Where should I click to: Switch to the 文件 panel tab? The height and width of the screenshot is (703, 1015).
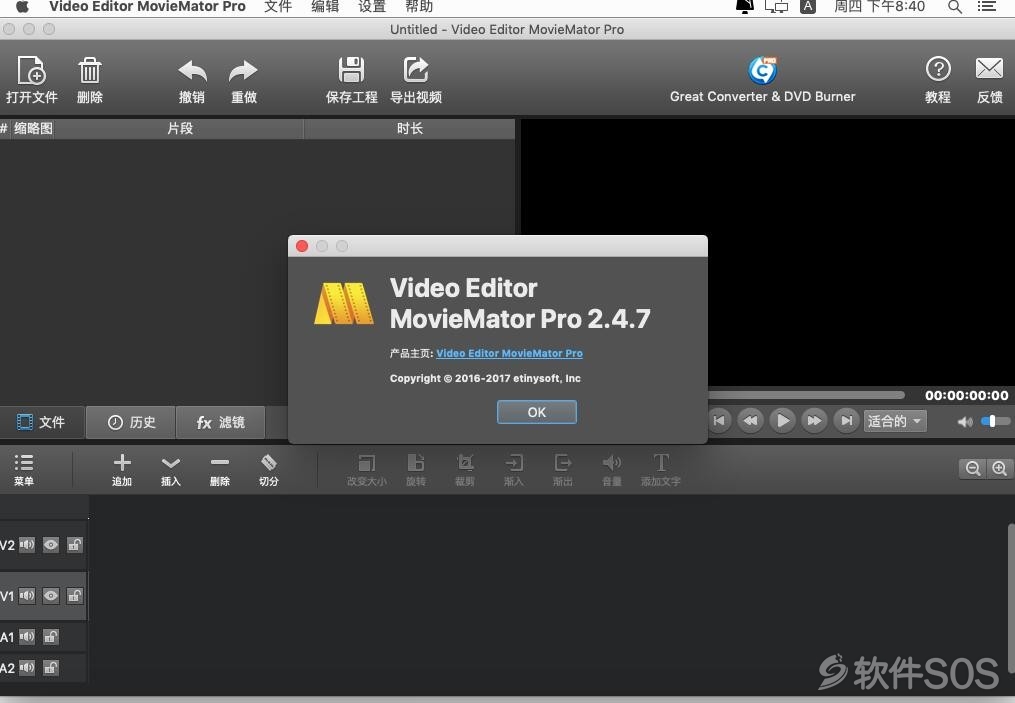[42, 422]
